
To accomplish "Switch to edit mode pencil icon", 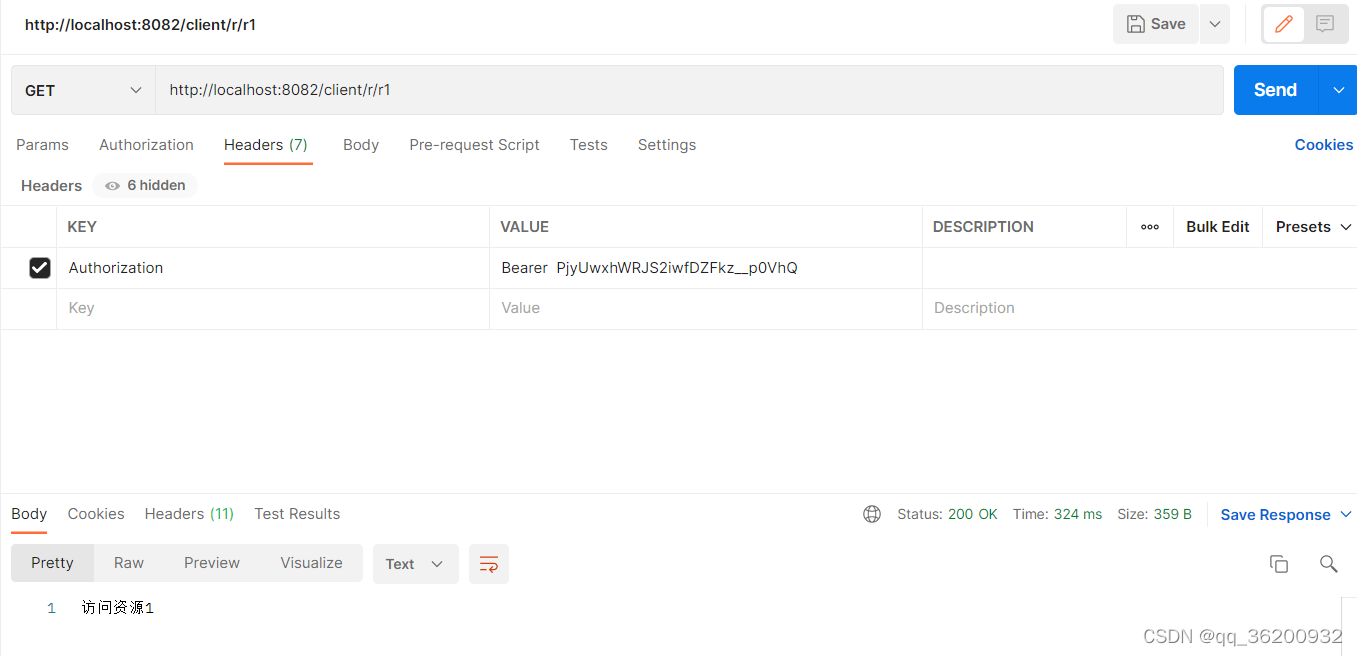I will pyautogui.click(x=1284, y=24).
